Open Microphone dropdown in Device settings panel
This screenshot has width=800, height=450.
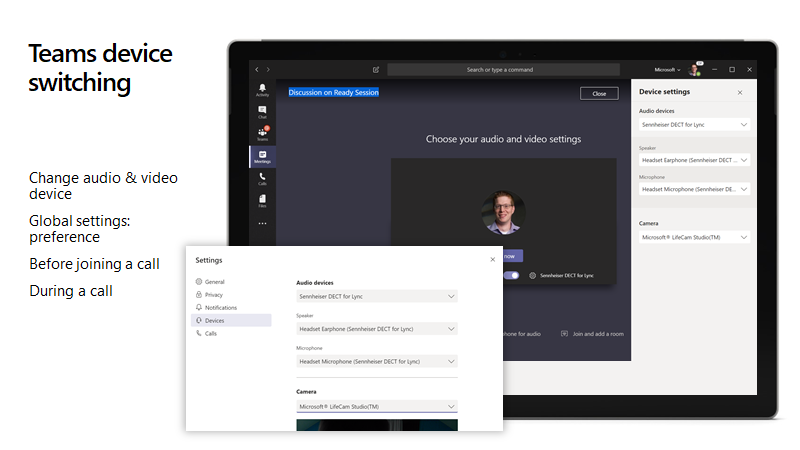pos(694,189)
